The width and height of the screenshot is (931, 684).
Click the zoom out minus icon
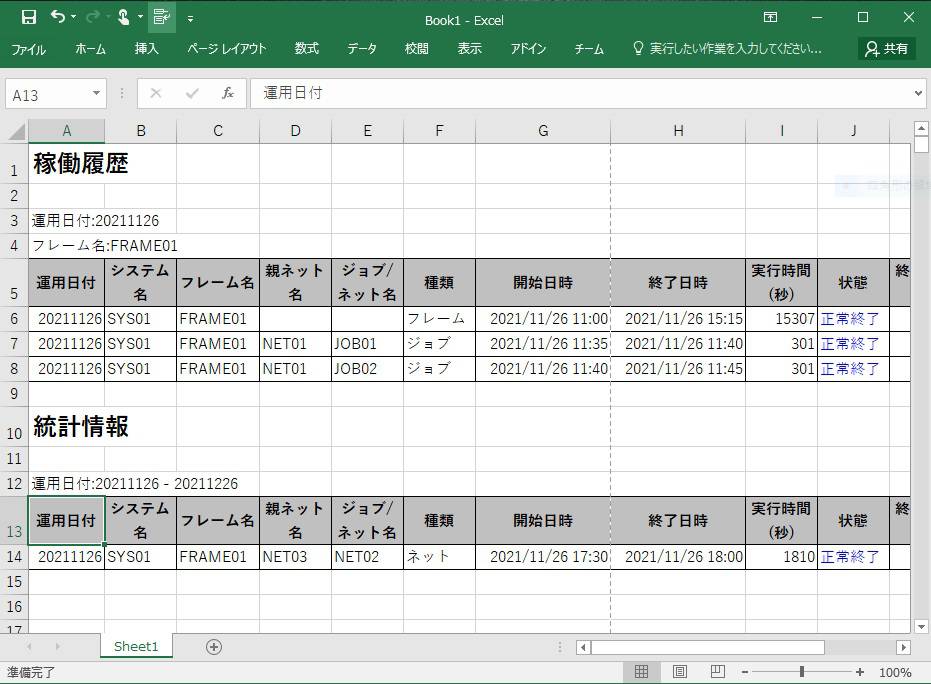click(x=745, y=672)
